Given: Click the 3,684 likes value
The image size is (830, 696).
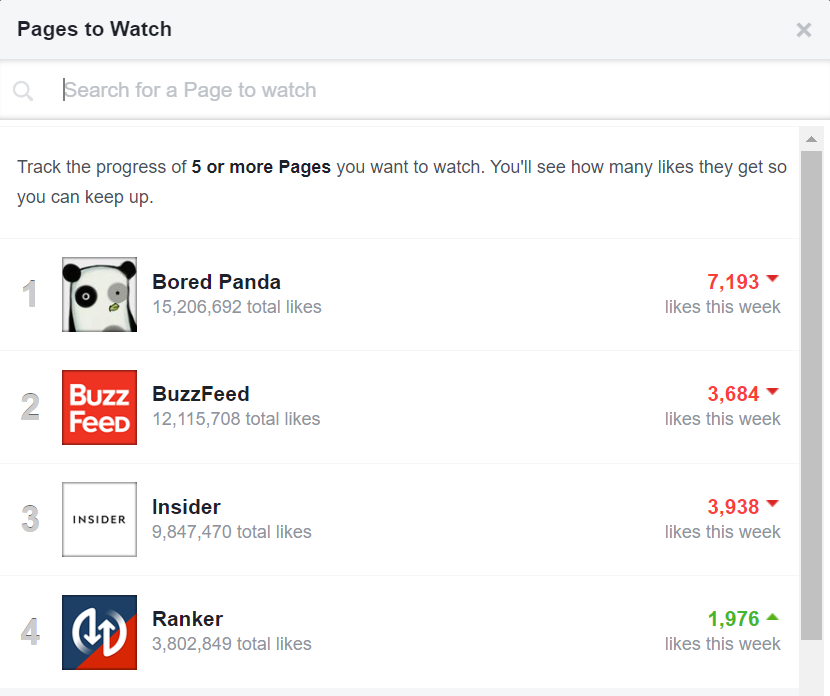Looking at the screenshot, I should (733, 394).
